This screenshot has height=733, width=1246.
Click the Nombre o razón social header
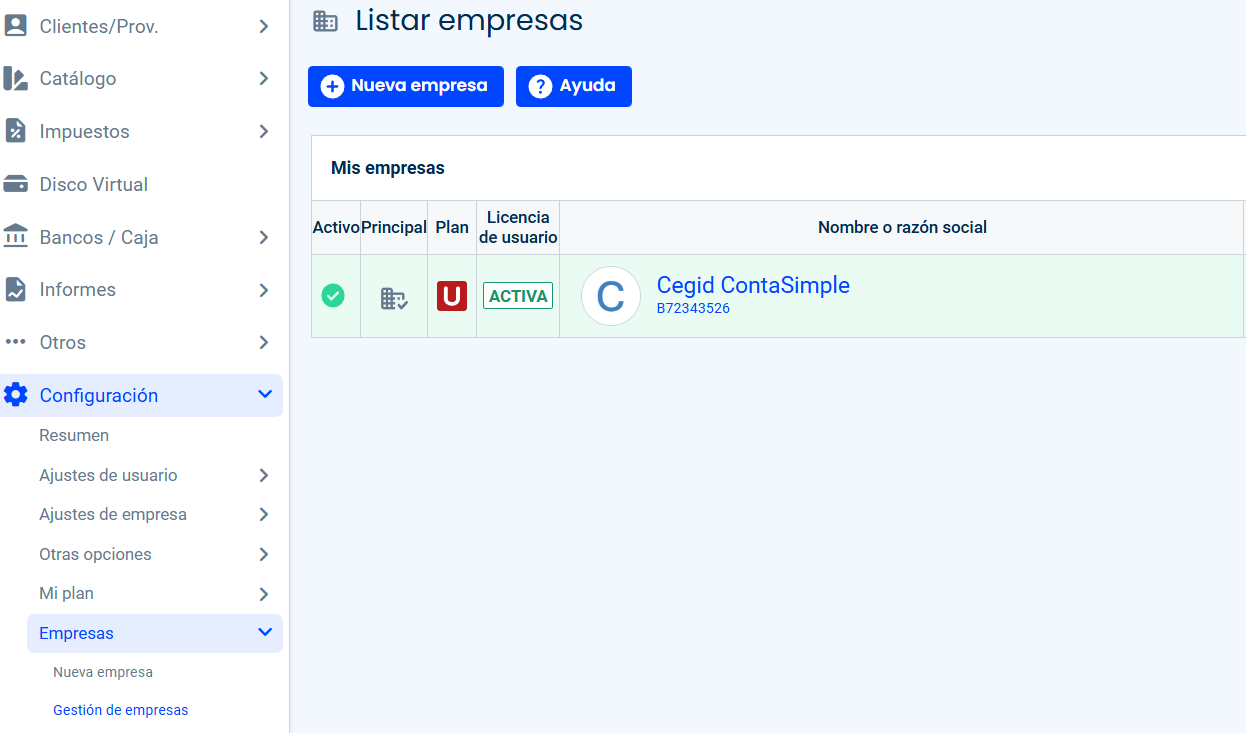(x=902, y=227)
